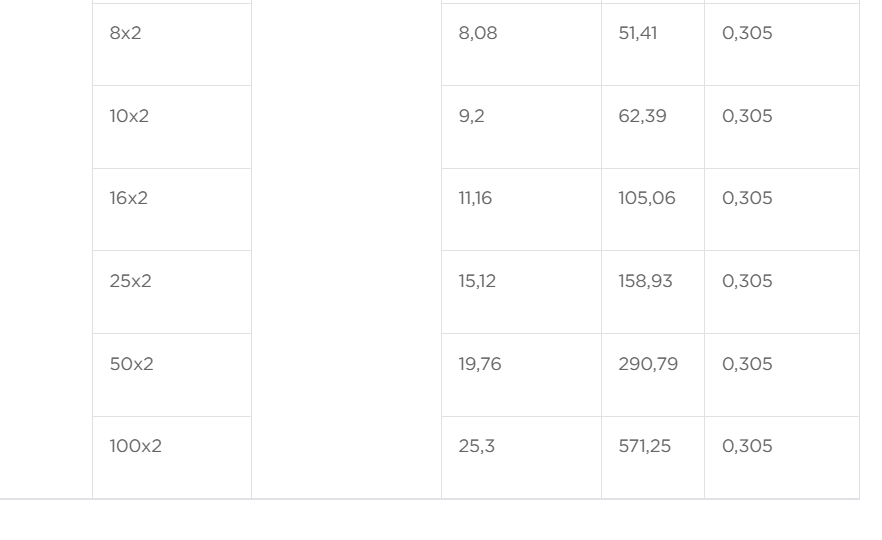Click the 158,93 value cell
This screenshot has width=882, height=540.
[646, 281]
